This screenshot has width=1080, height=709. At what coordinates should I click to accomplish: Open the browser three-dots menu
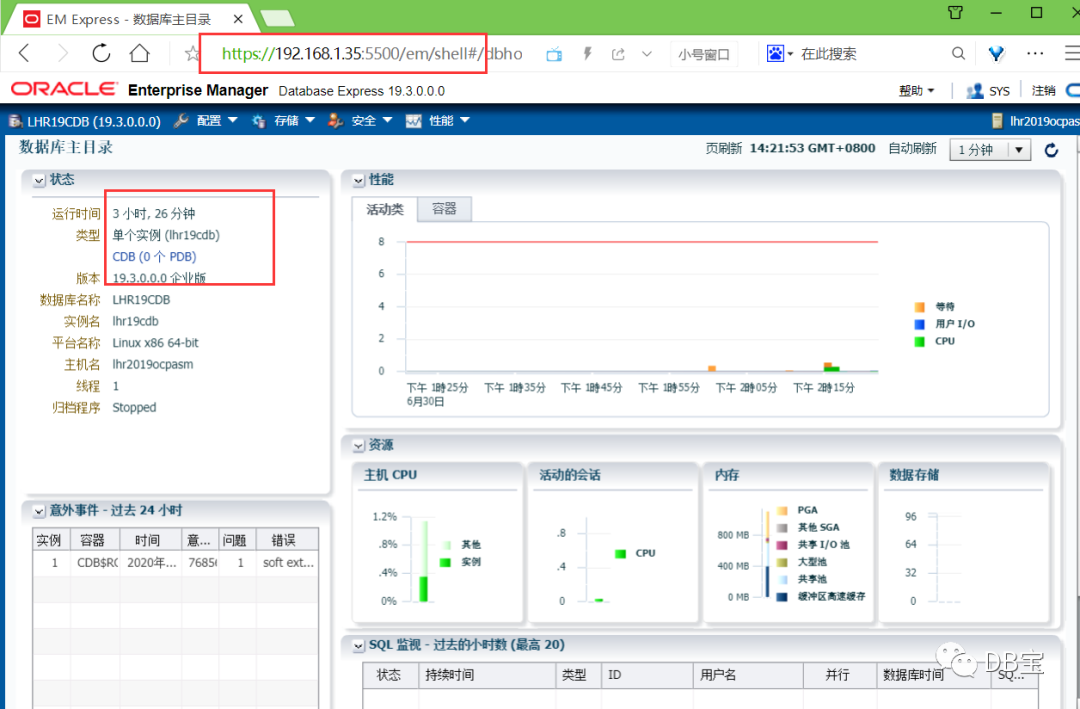pos(1035,53)
